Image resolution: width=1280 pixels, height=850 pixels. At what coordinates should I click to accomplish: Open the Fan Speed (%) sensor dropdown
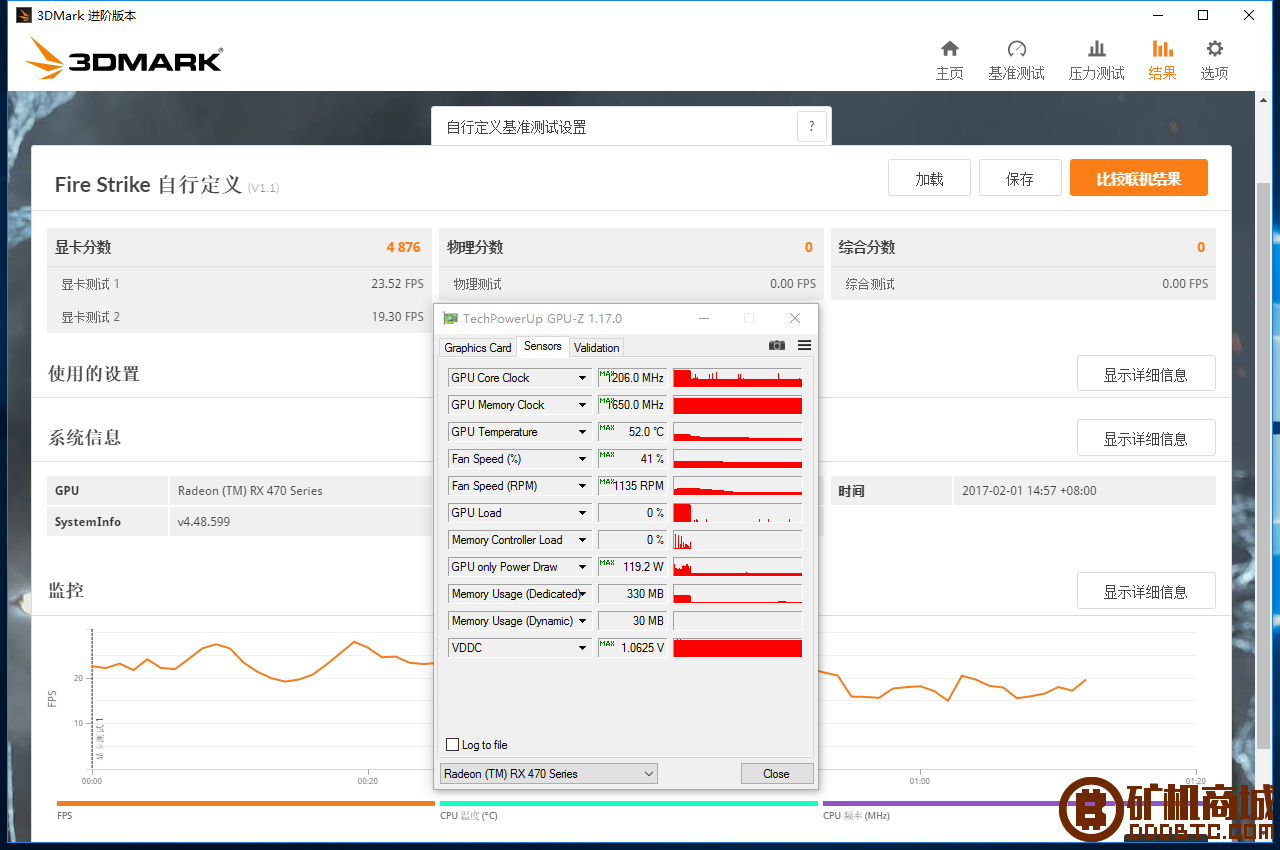pyautogui.click(x=583, y=459)
